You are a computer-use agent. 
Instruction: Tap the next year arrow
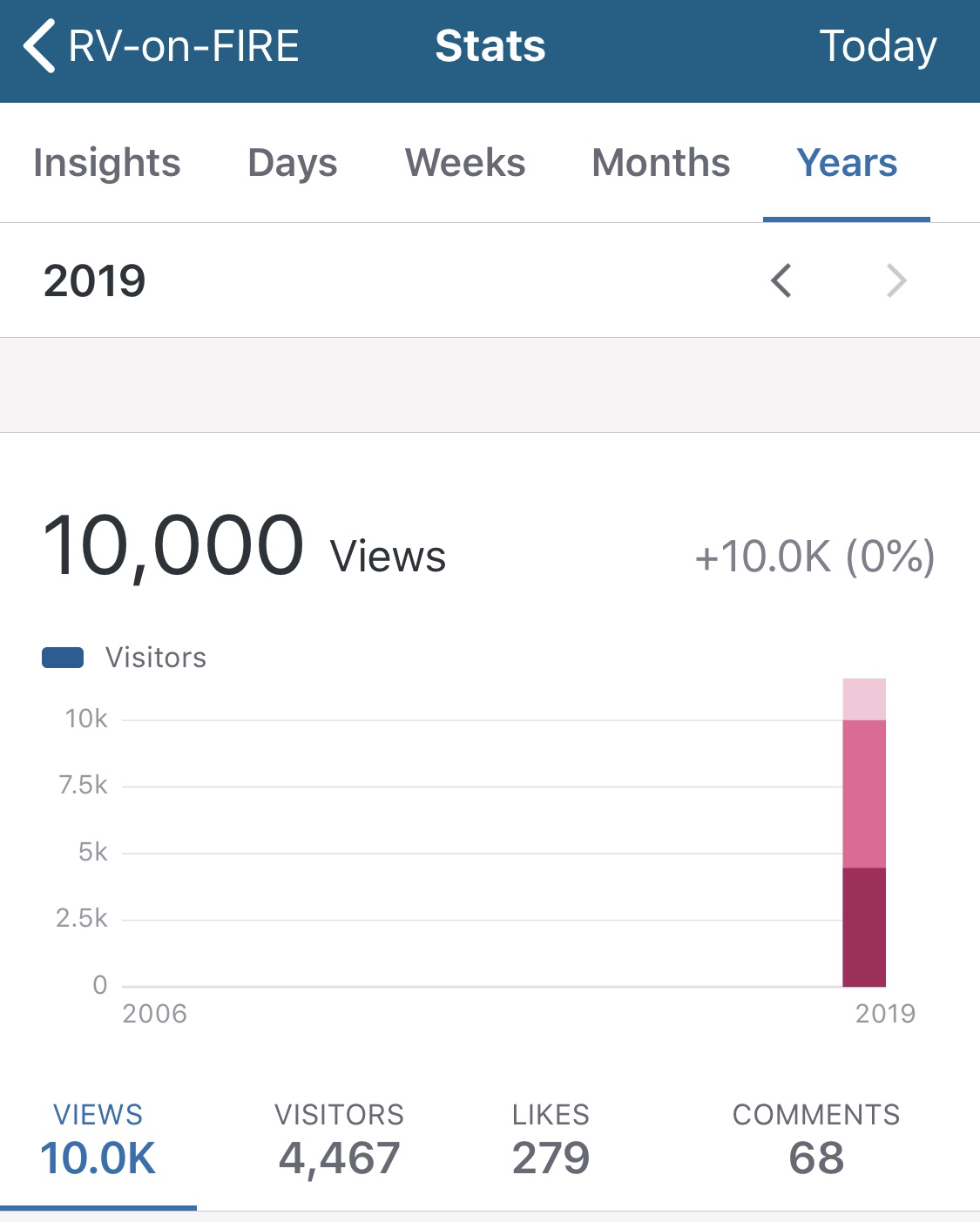pyautogui.click(x=896, y=280)
